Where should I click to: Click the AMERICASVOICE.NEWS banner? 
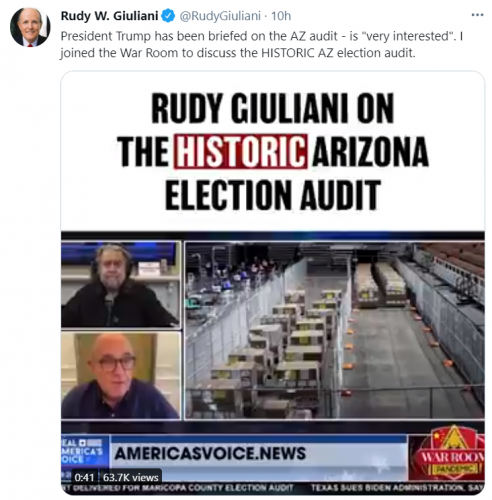[210, 453]
